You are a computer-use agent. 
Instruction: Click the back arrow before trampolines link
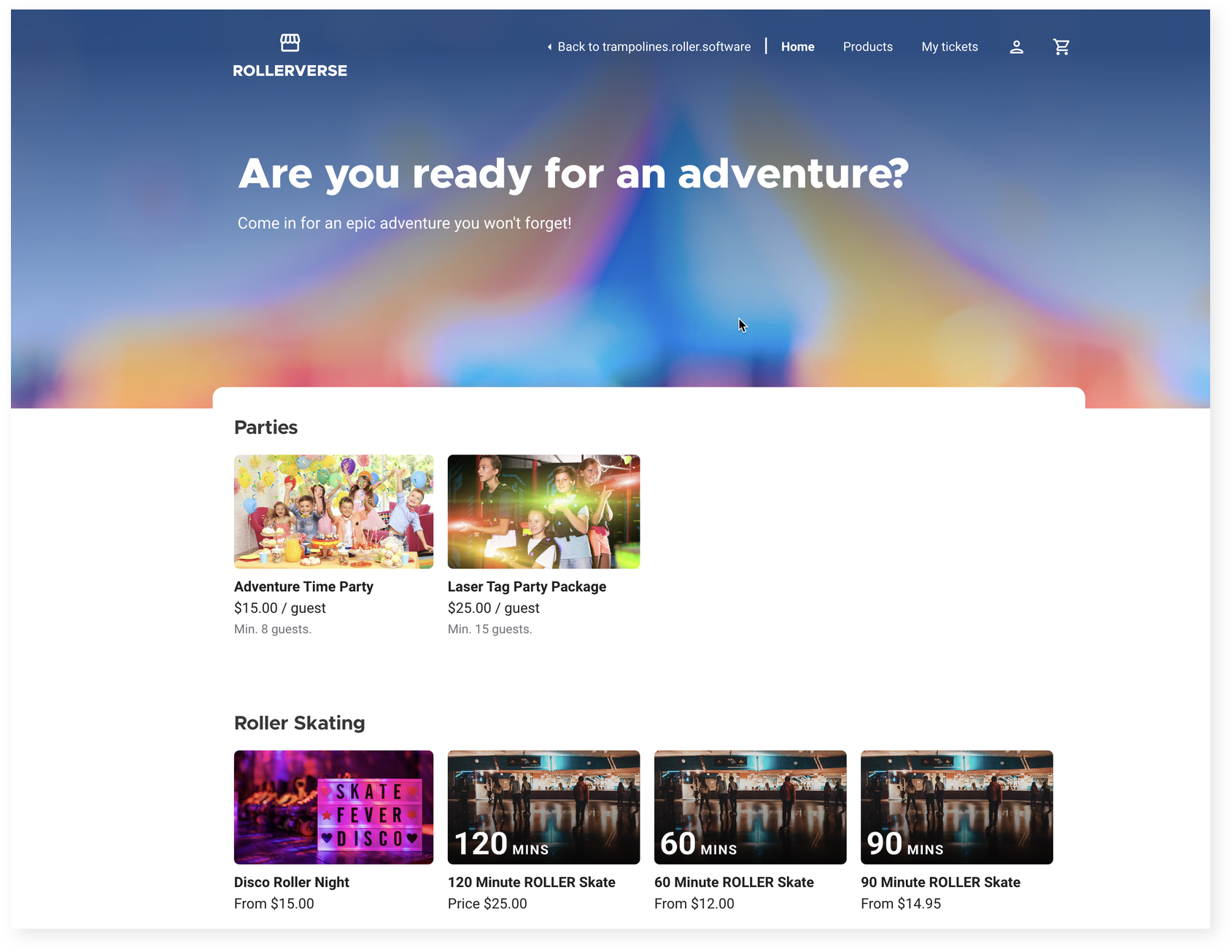tap(549, 47)
